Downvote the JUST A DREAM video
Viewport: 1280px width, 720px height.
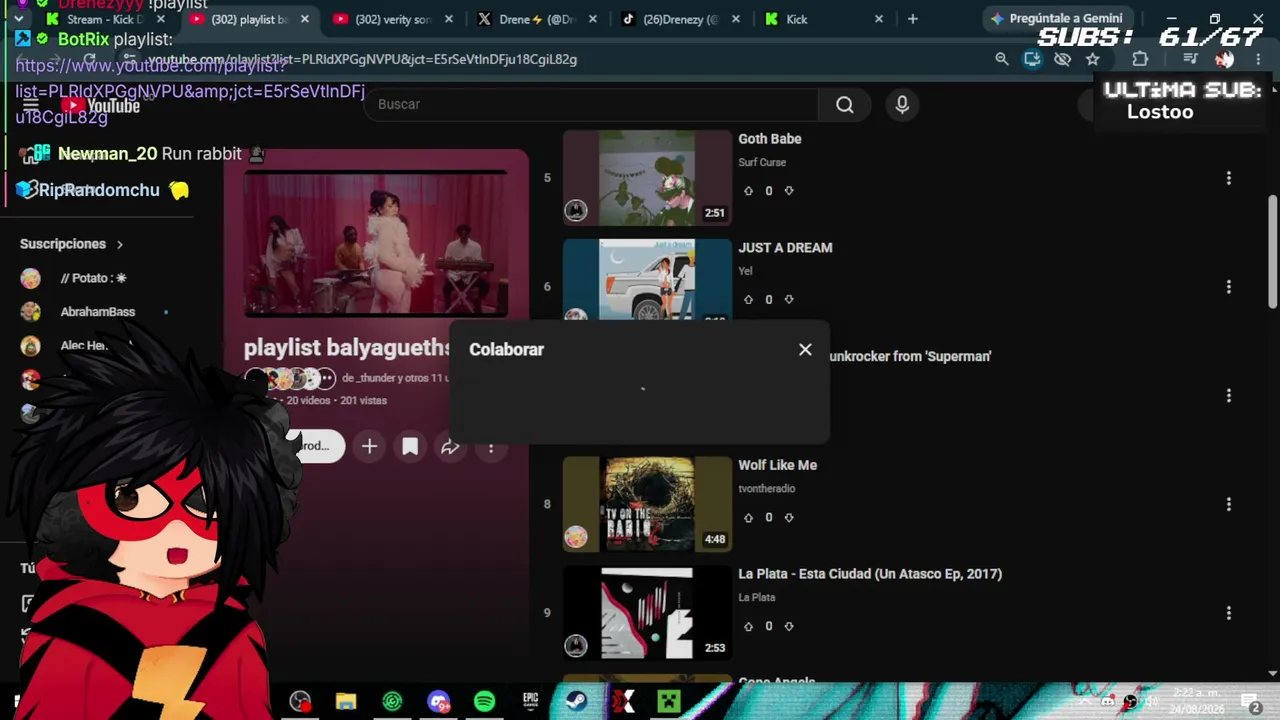[789, 300]
